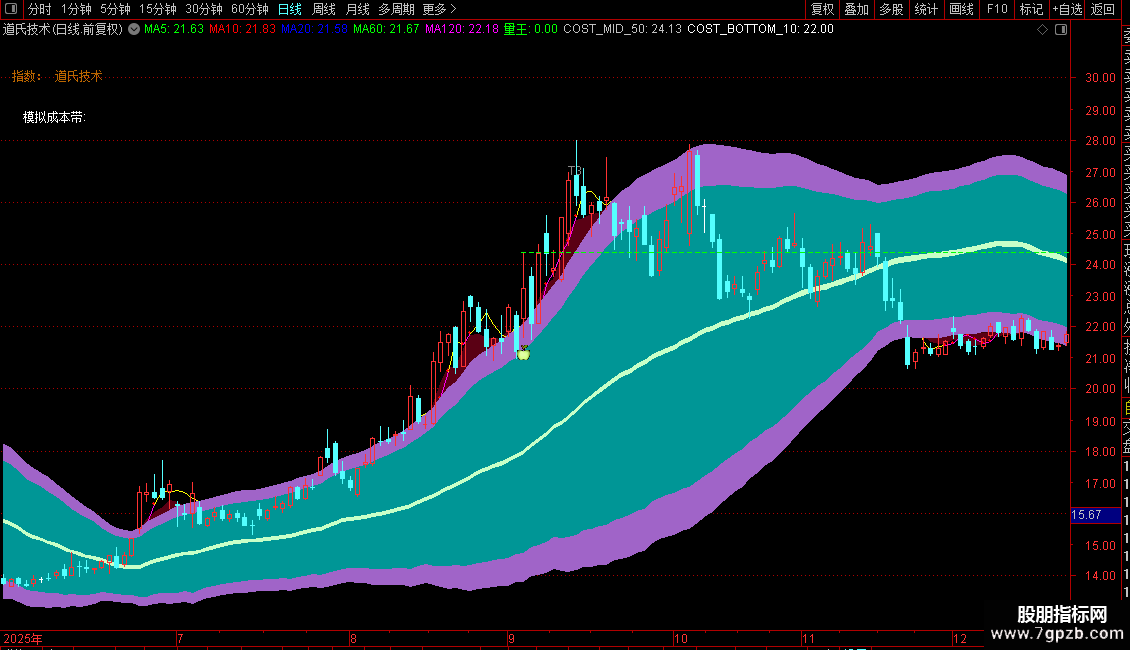
Task: Toggle the panel icon beside the diamond
Action: (1061, 30)
